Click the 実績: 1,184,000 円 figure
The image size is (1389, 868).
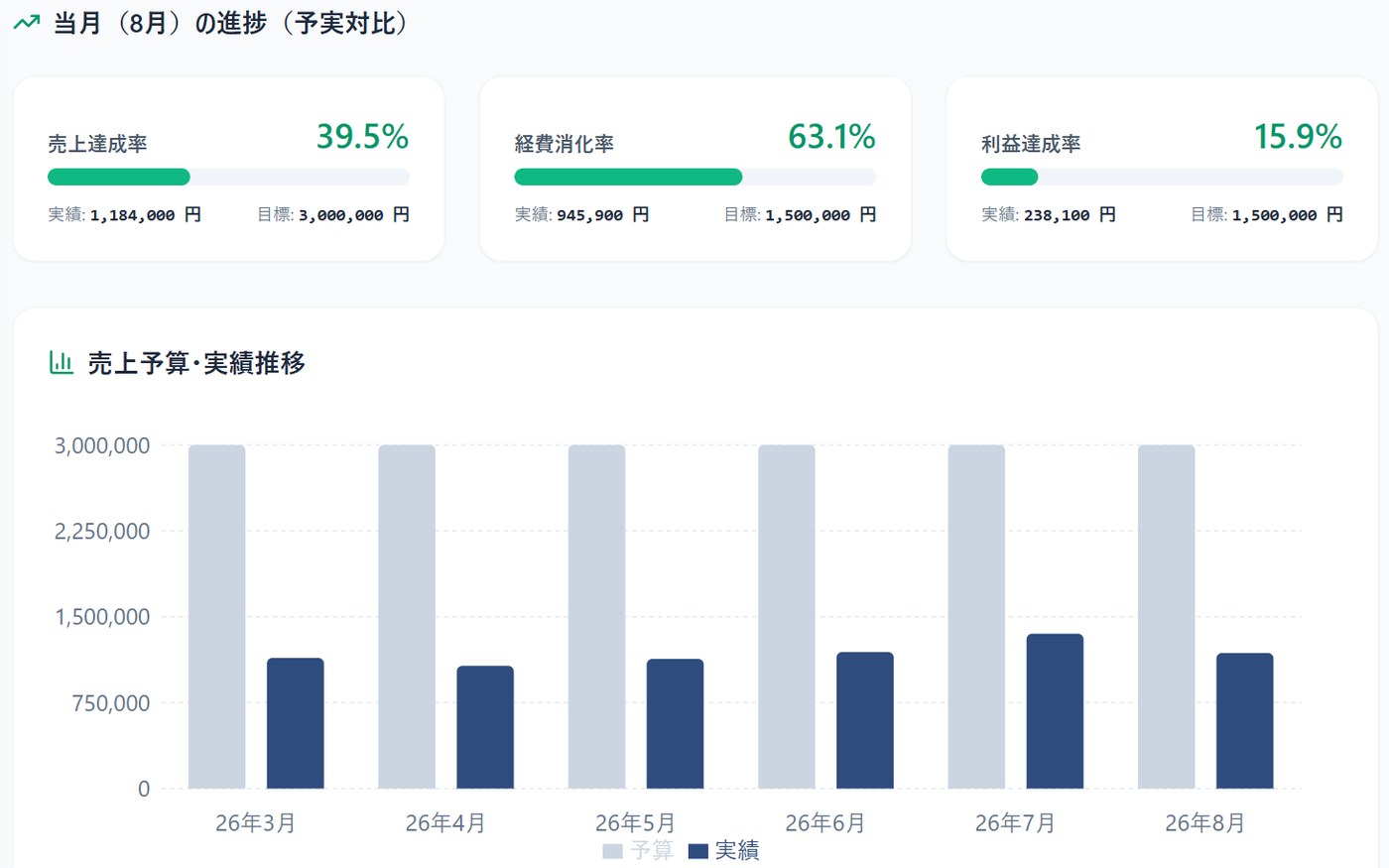click(x=124, y=214)
